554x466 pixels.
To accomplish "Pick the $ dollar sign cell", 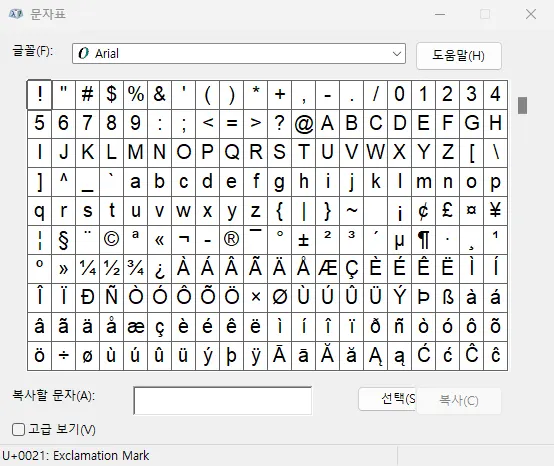I will click(x=112, y=95).
